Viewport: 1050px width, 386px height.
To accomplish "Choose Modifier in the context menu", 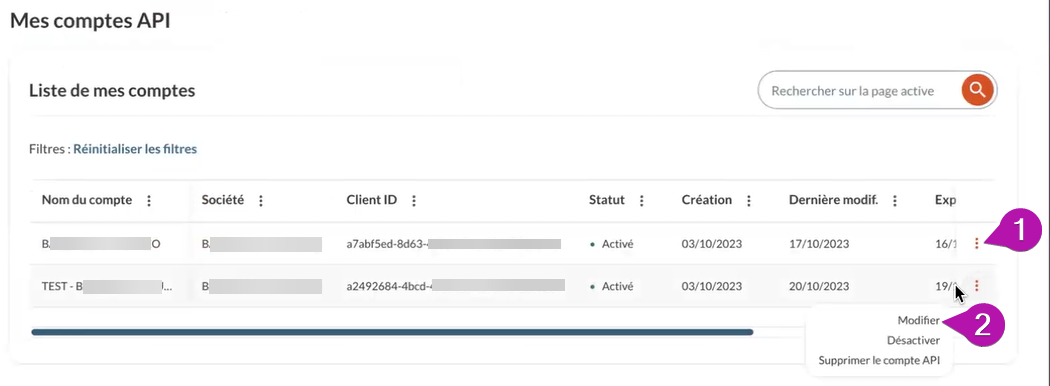I will tap(919, 321).
